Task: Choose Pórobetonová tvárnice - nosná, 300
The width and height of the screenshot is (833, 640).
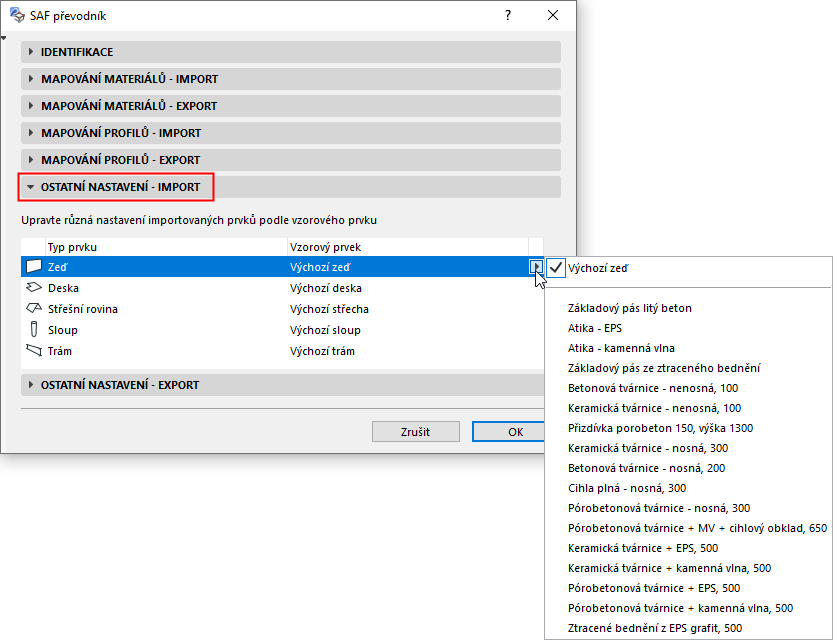Action: pos(659,508)
